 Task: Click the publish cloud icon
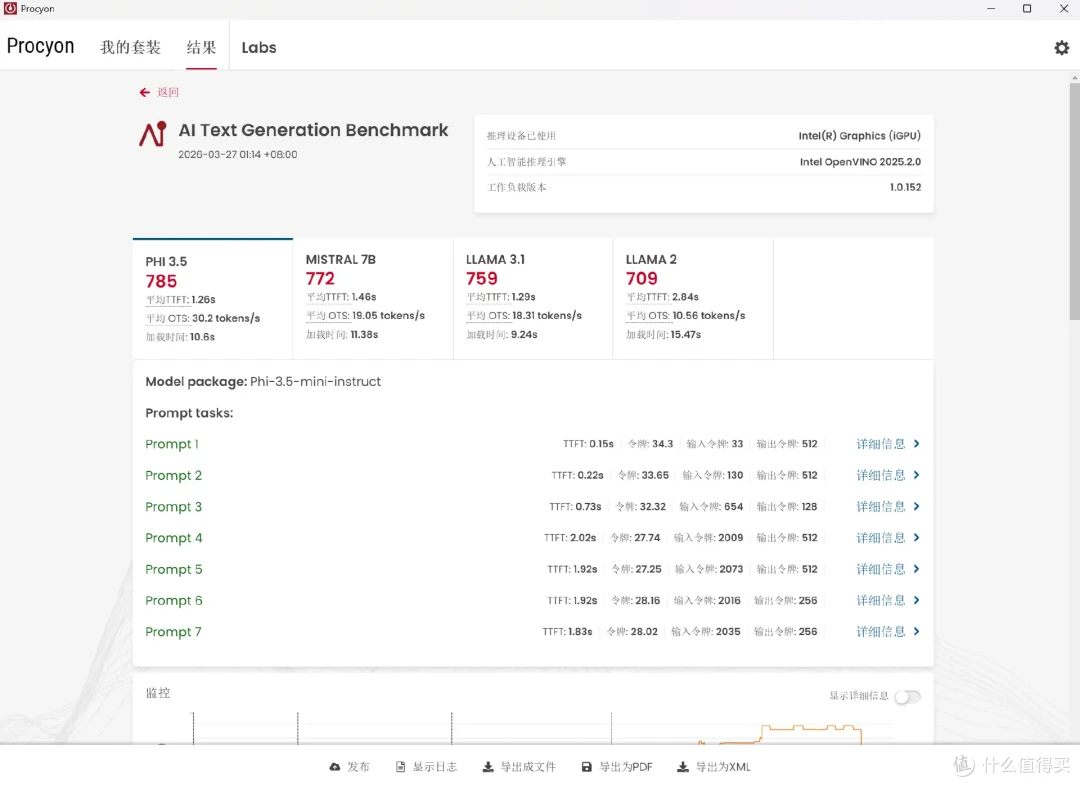[x=335, y=767]
